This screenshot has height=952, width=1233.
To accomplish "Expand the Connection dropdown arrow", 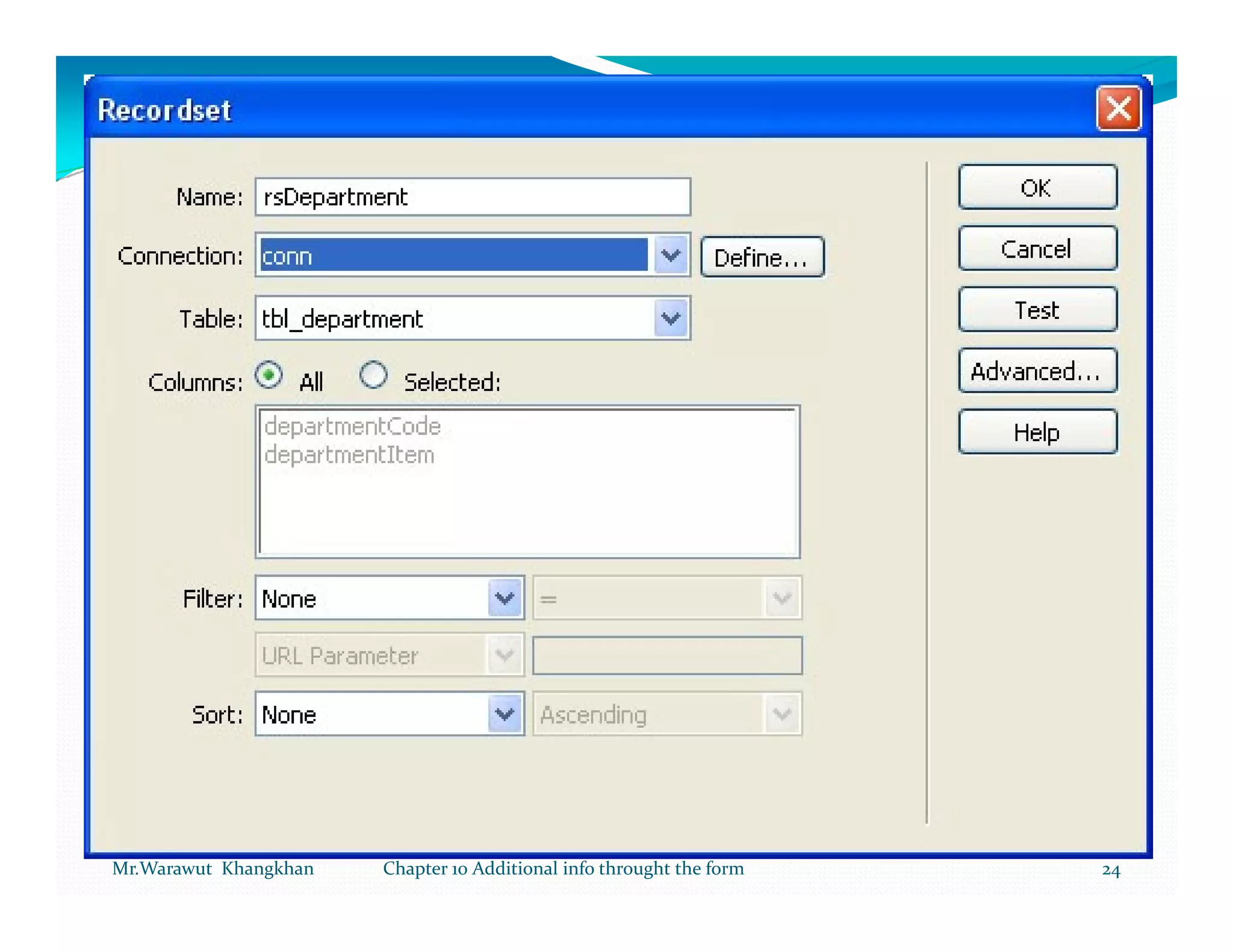I will point(671,256).
